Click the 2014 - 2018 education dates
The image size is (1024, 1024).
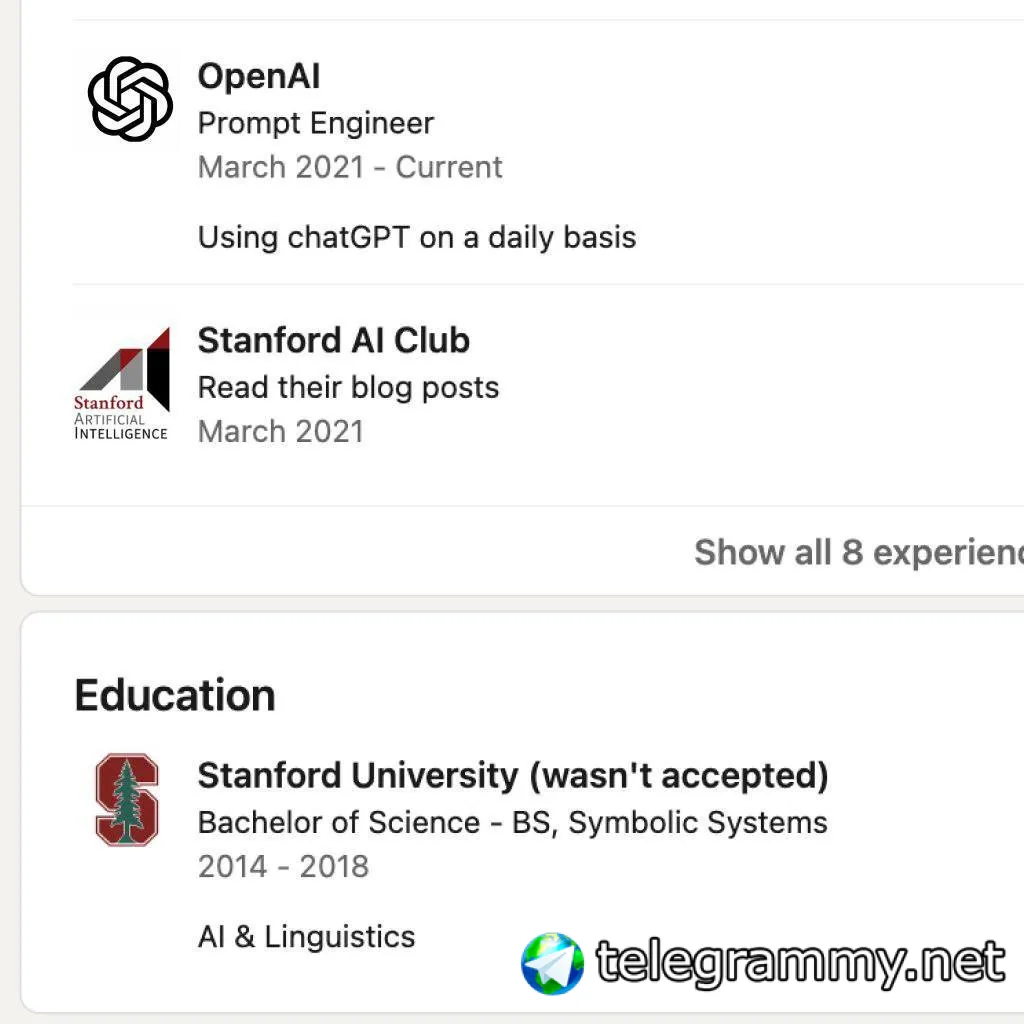(x=283, y=866)
